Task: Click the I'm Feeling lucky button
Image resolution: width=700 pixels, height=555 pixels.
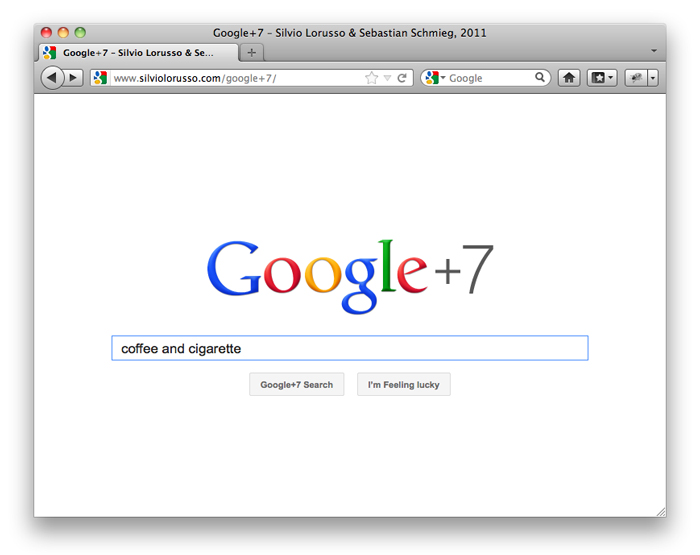Action: [404, 384]
